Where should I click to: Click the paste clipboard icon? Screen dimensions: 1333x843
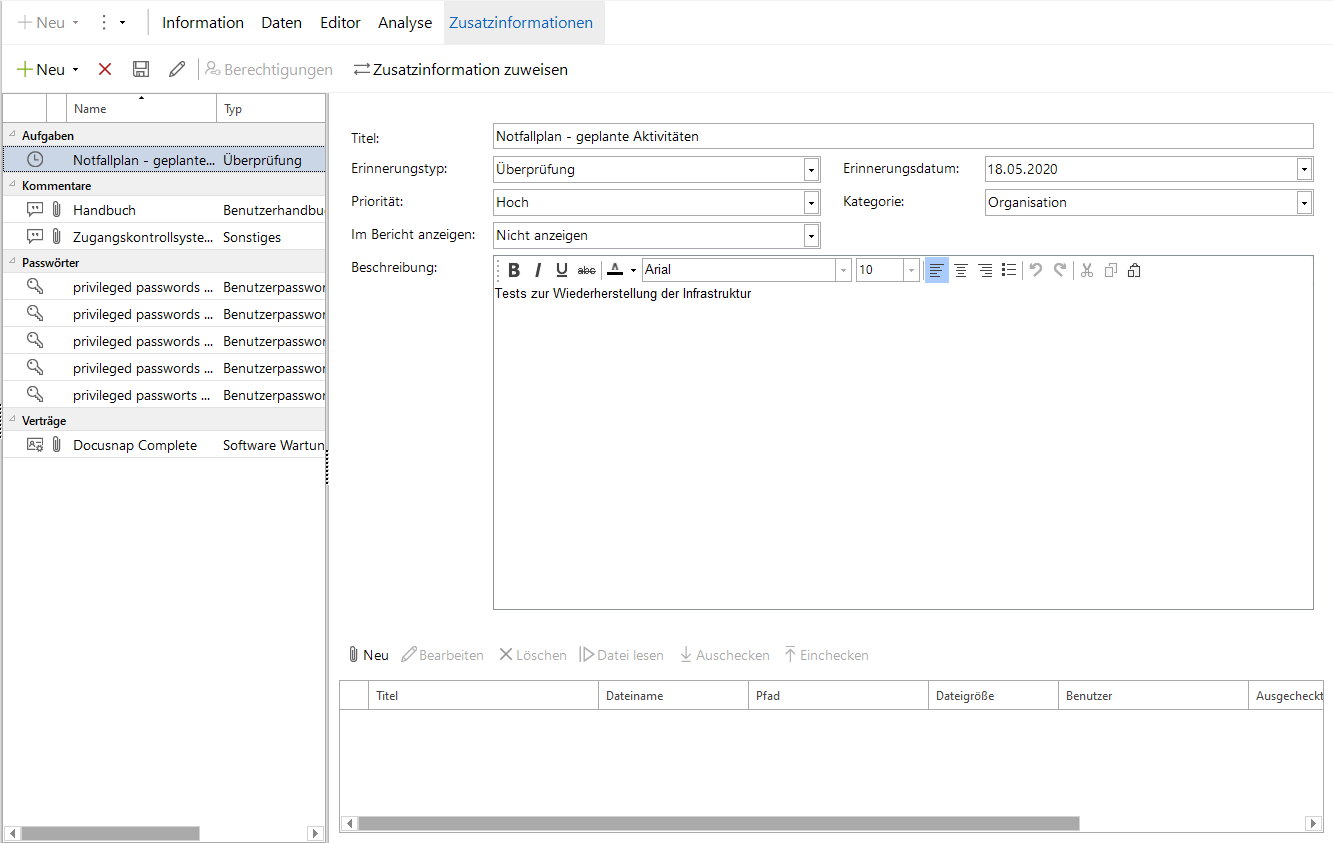coord(1135,270)
